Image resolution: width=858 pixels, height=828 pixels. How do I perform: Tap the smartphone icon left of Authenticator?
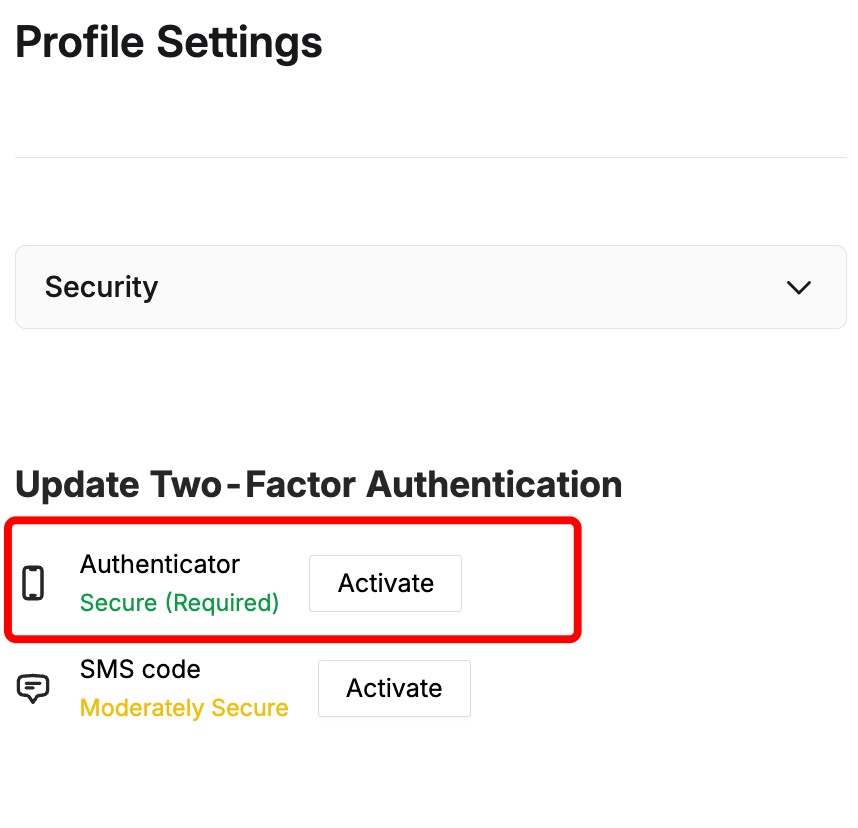(34, 583)
